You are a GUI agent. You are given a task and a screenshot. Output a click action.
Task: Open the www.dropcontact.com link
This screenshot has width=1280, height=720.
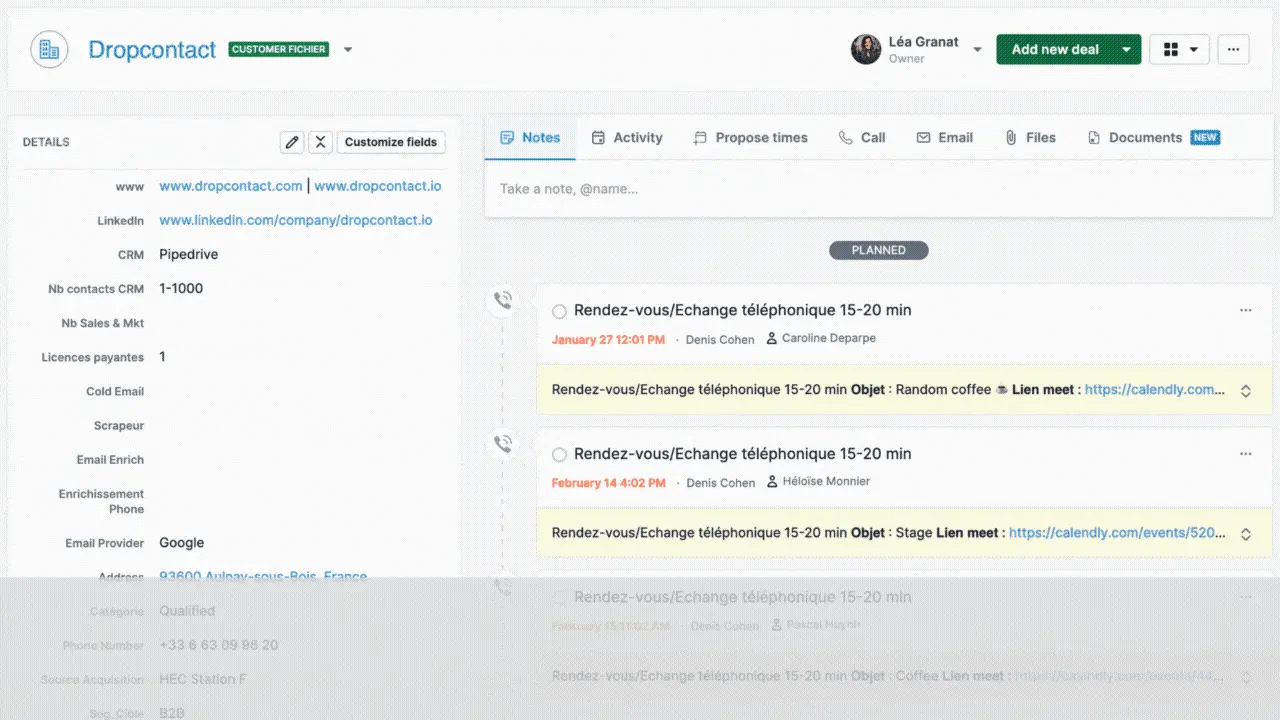coord(231,186)
